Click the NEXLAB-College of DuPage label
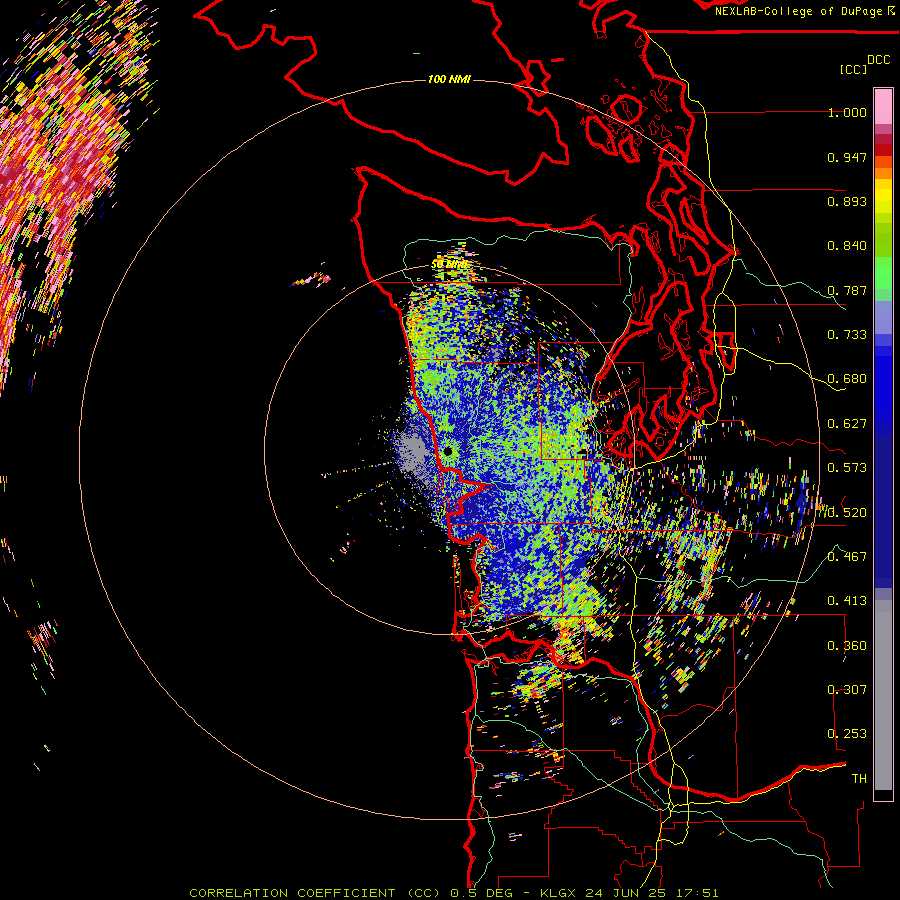Image resolution: width=900 pixels, height=900 pixels. tap(805, 11)
